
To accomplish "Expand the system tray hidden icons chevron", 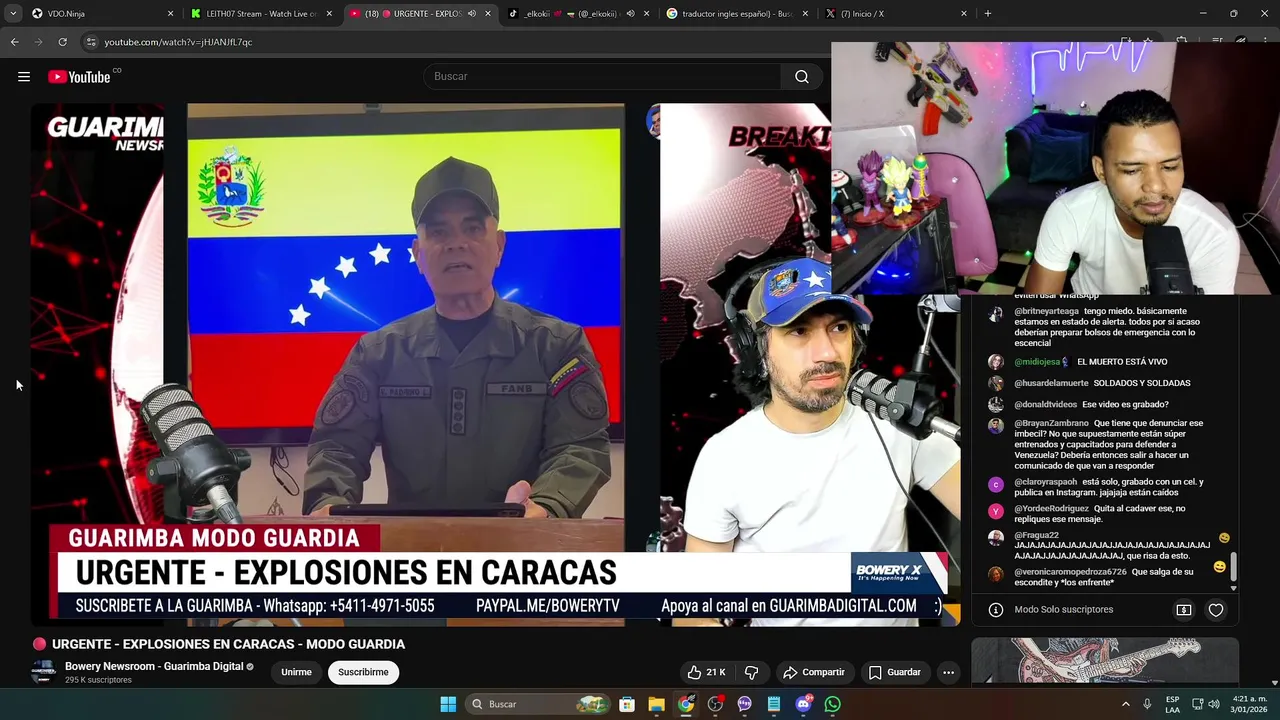I will click(1125, 704).
